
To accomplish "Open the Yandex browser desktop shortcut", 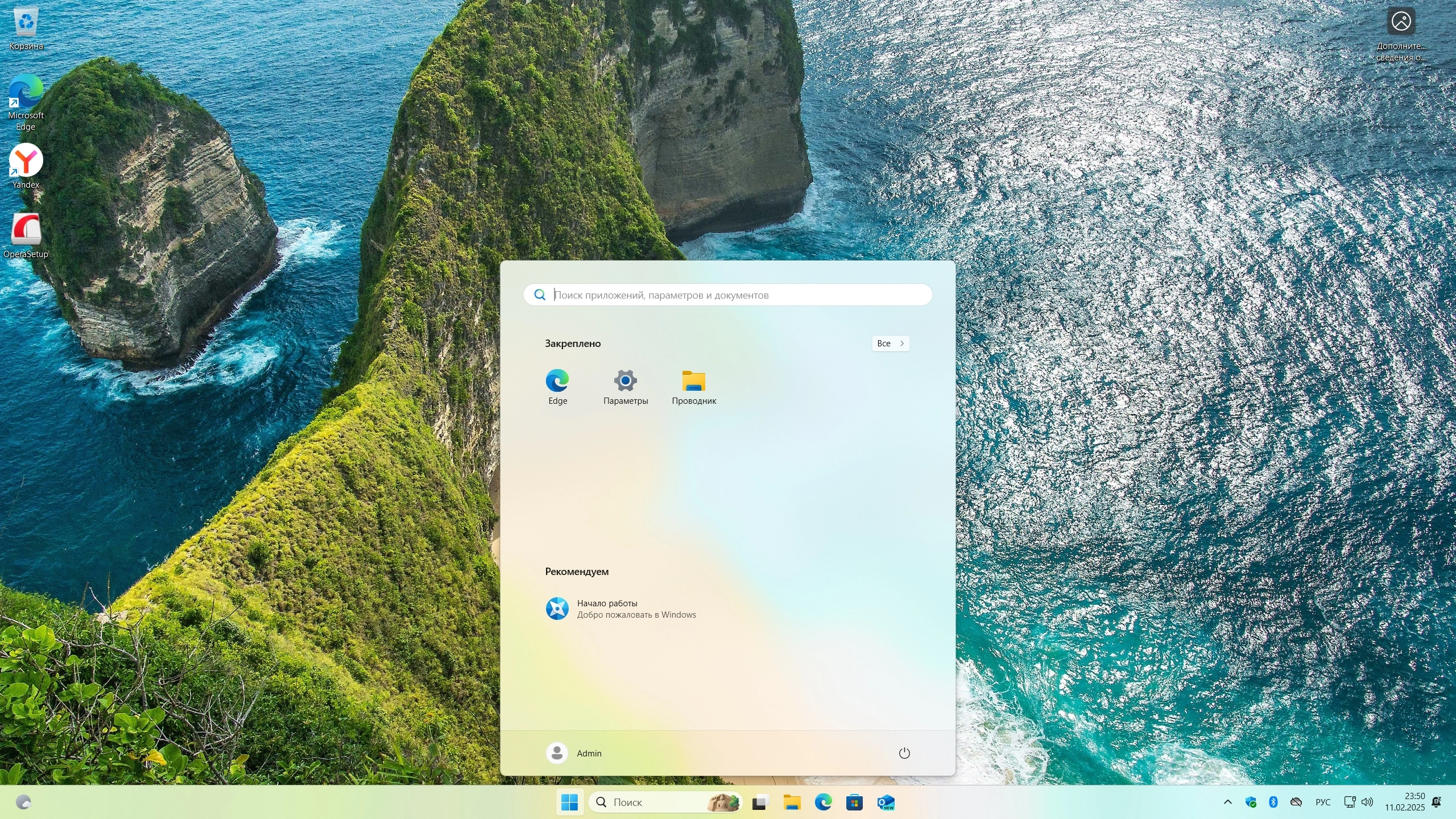I will coord(26,161).
